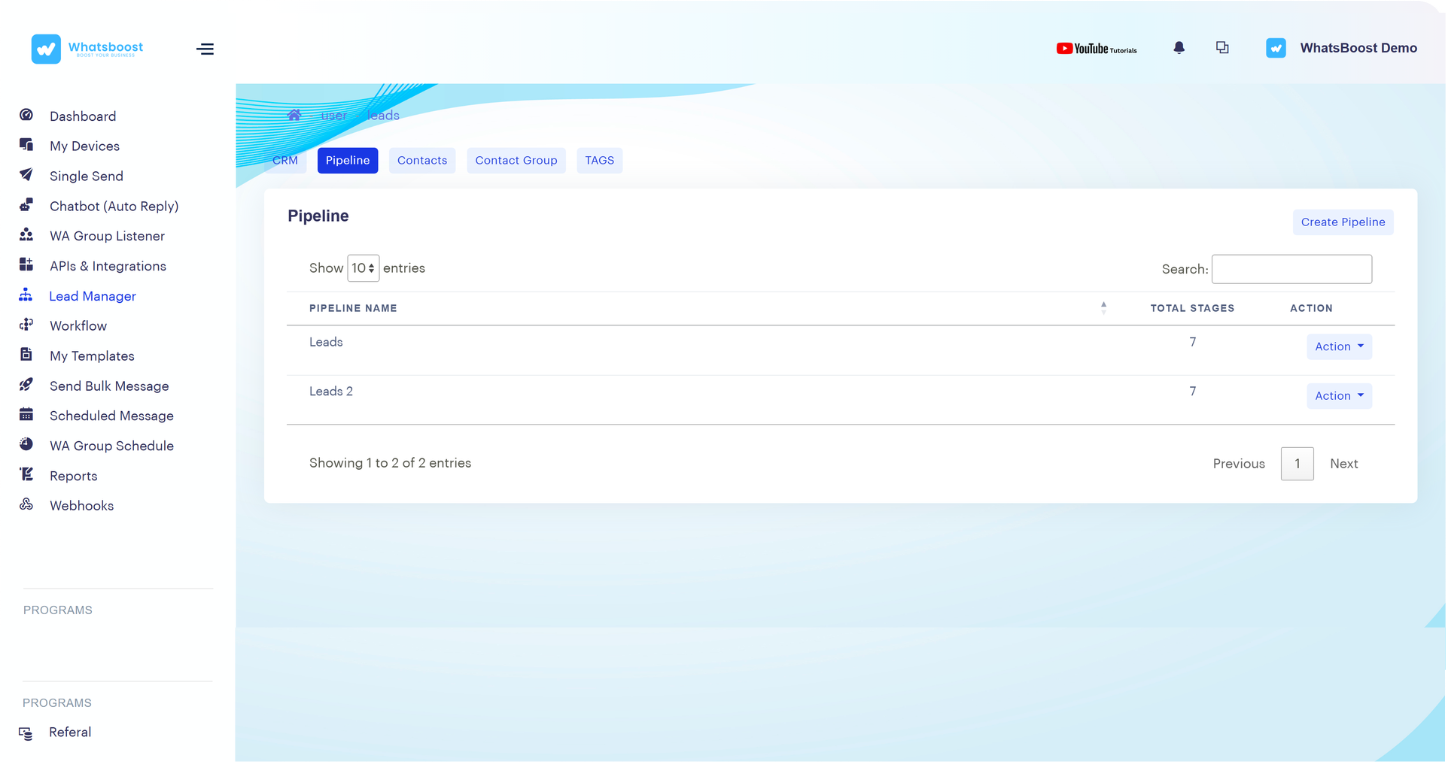Screen dimensions: 1446x762
Task: Sort by Pipeline Name column arrows
Action: pos(1103,308)
